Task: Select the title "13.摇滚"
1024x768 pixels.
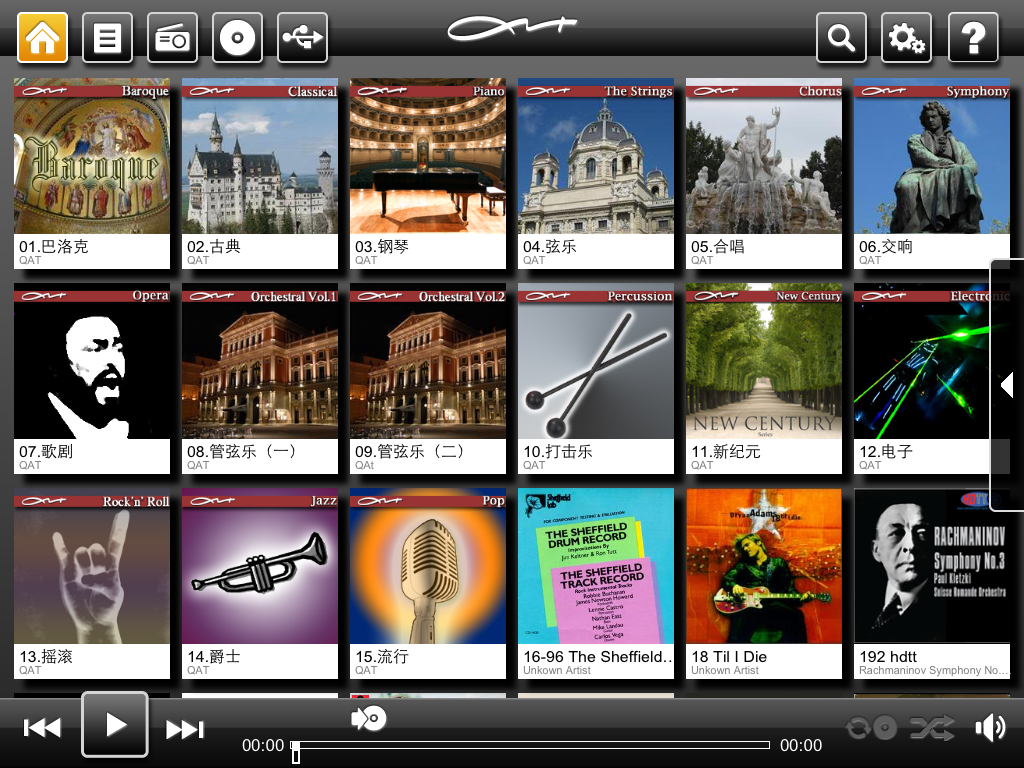Action: tap(46, 656)
